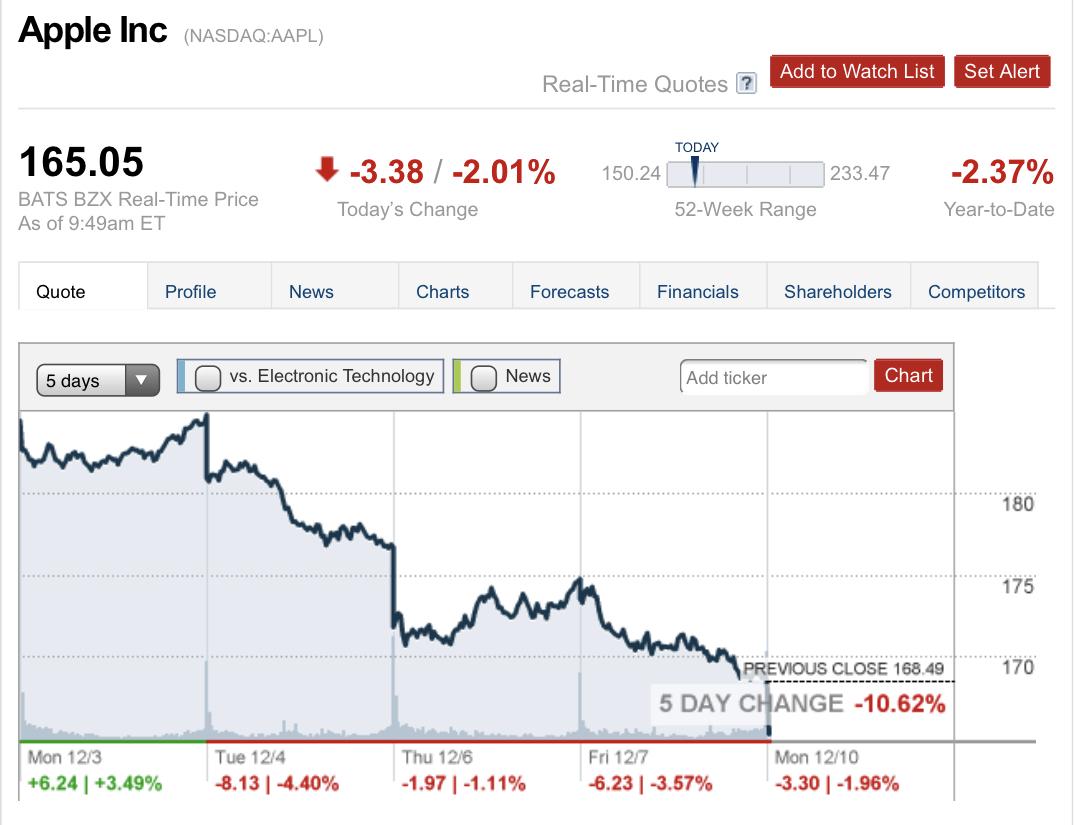Screen dimensions: 1074x825
Task: Click the Add ticker input field
Action: [773, 378]
